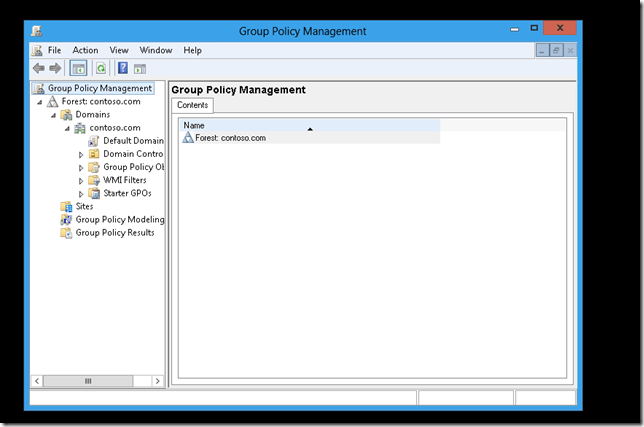Select the "Starter GPOs" tree item
Screen dimensions: 644x427
[x=127, y=193]
